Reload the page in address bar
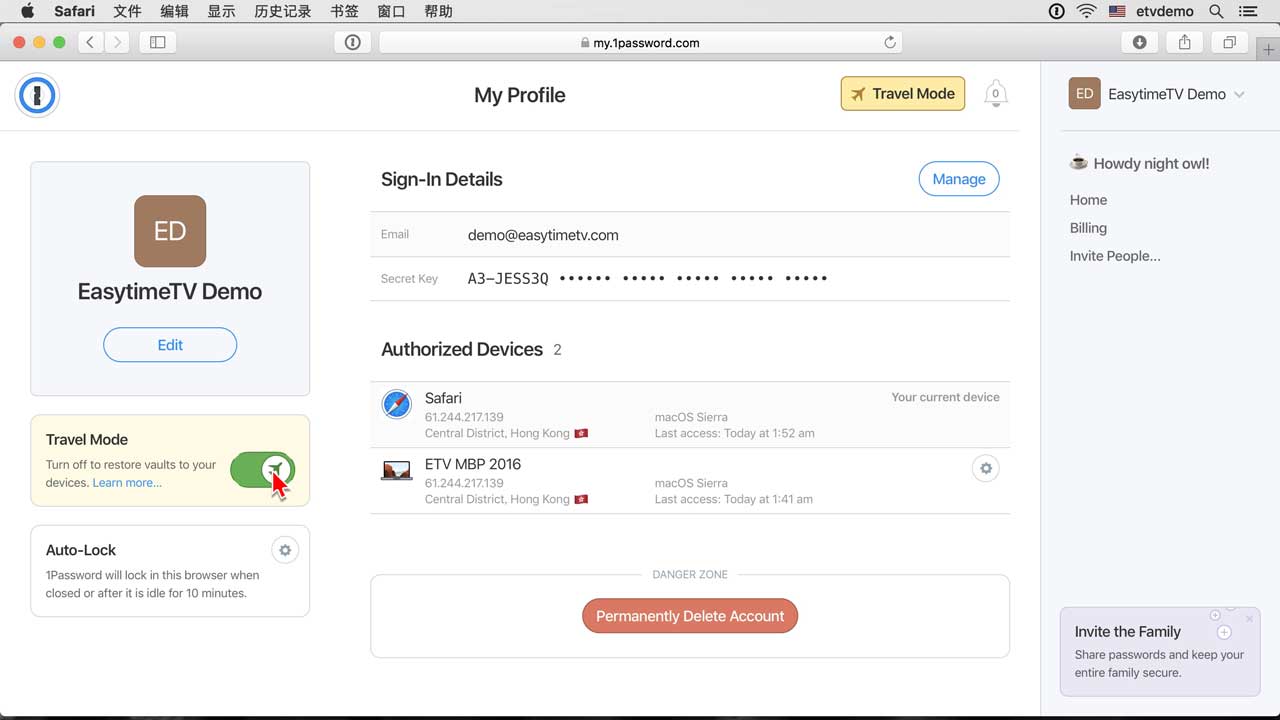This screenshot has height=720, width=1280. 889,42
